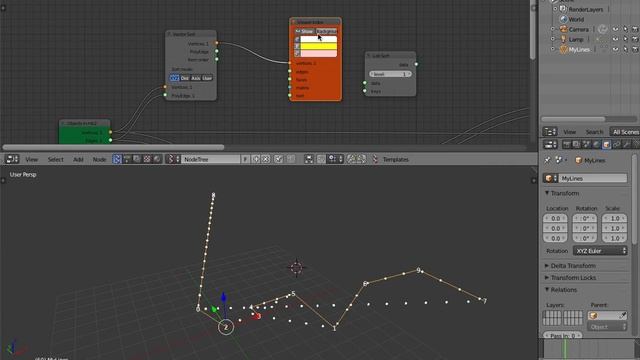Select User sort mode on Vector Sort node
Viewport: 640px width, 360px height.
[207, 78]
